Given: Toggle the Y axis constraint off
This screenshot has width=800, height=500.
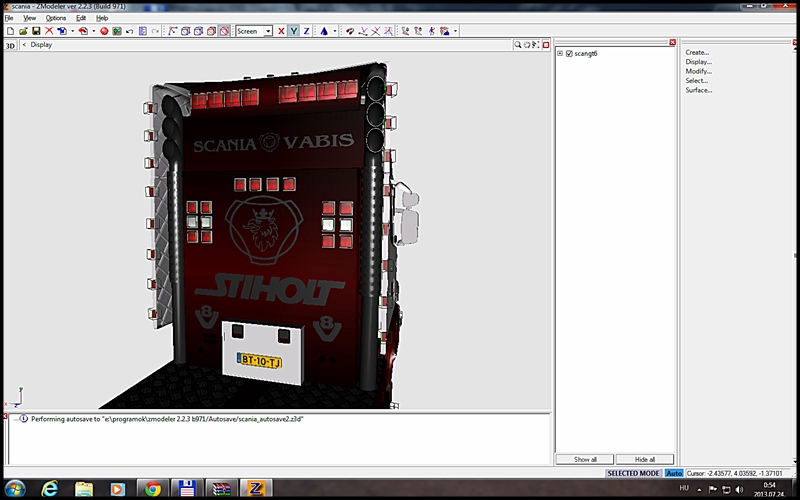Looking at the screenshot, I should (294, 31).
